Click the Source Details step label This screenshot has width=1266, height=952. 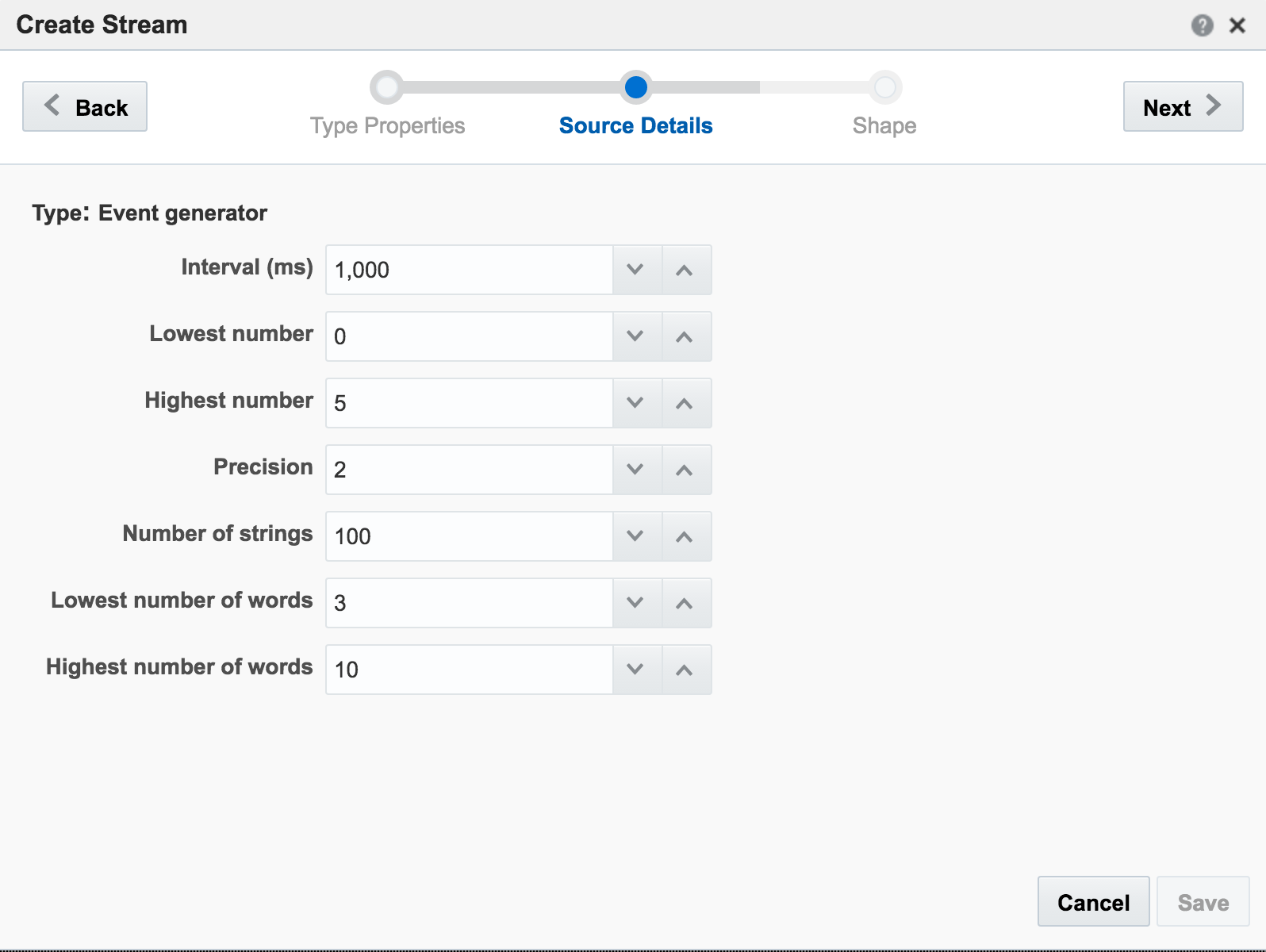pyautogui.click(x=635, y=125)
